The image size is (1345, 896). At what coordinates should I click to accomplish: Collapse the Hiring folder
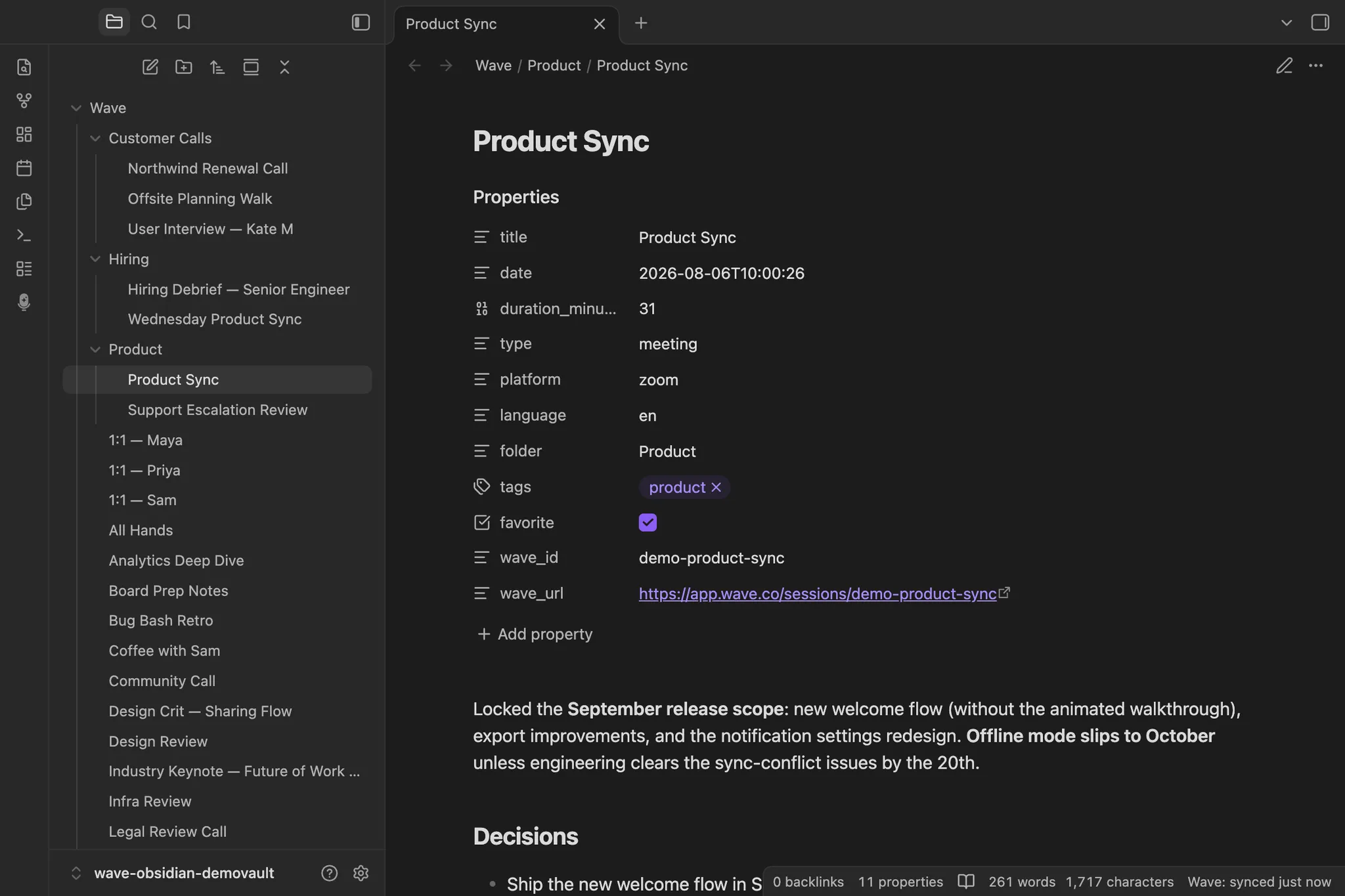tap(95, 259)
